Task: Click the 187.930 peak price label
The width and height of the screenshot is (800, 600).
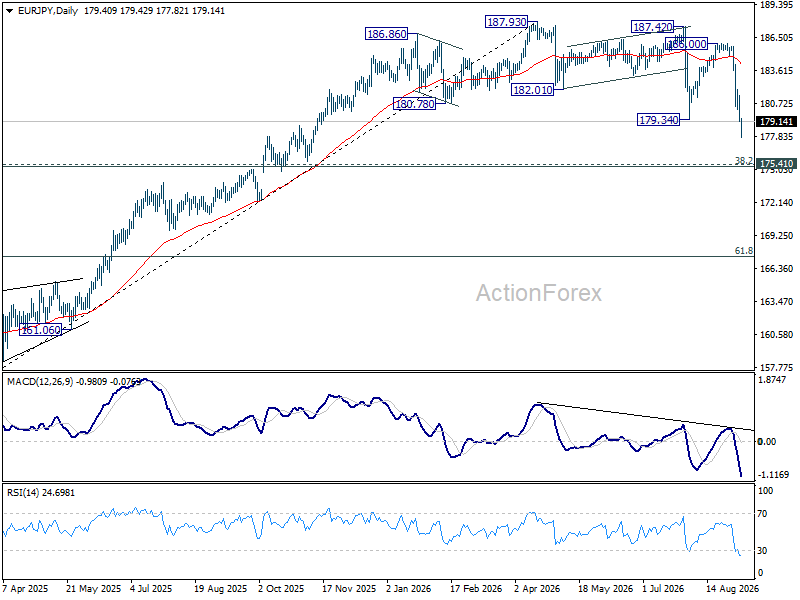Action: click(506, 22)
